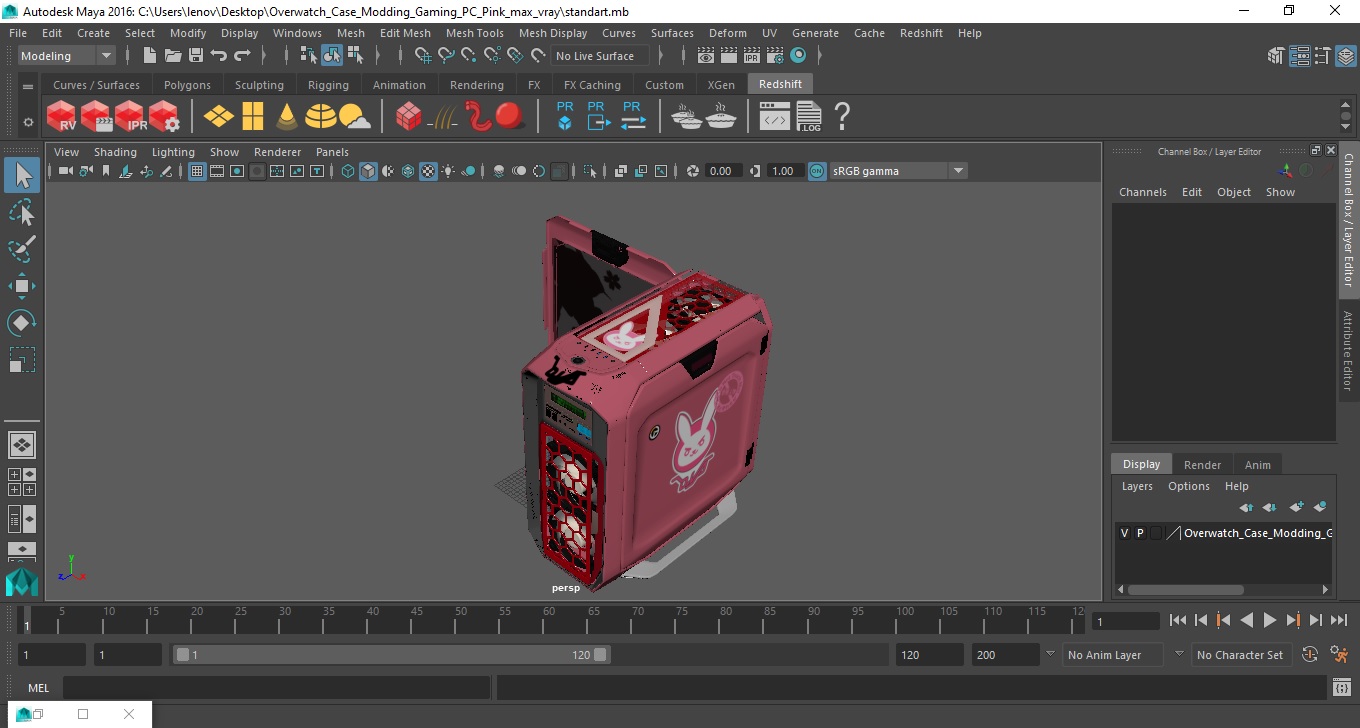
Task: Open the Script Editor icon
Action: 1342,687
